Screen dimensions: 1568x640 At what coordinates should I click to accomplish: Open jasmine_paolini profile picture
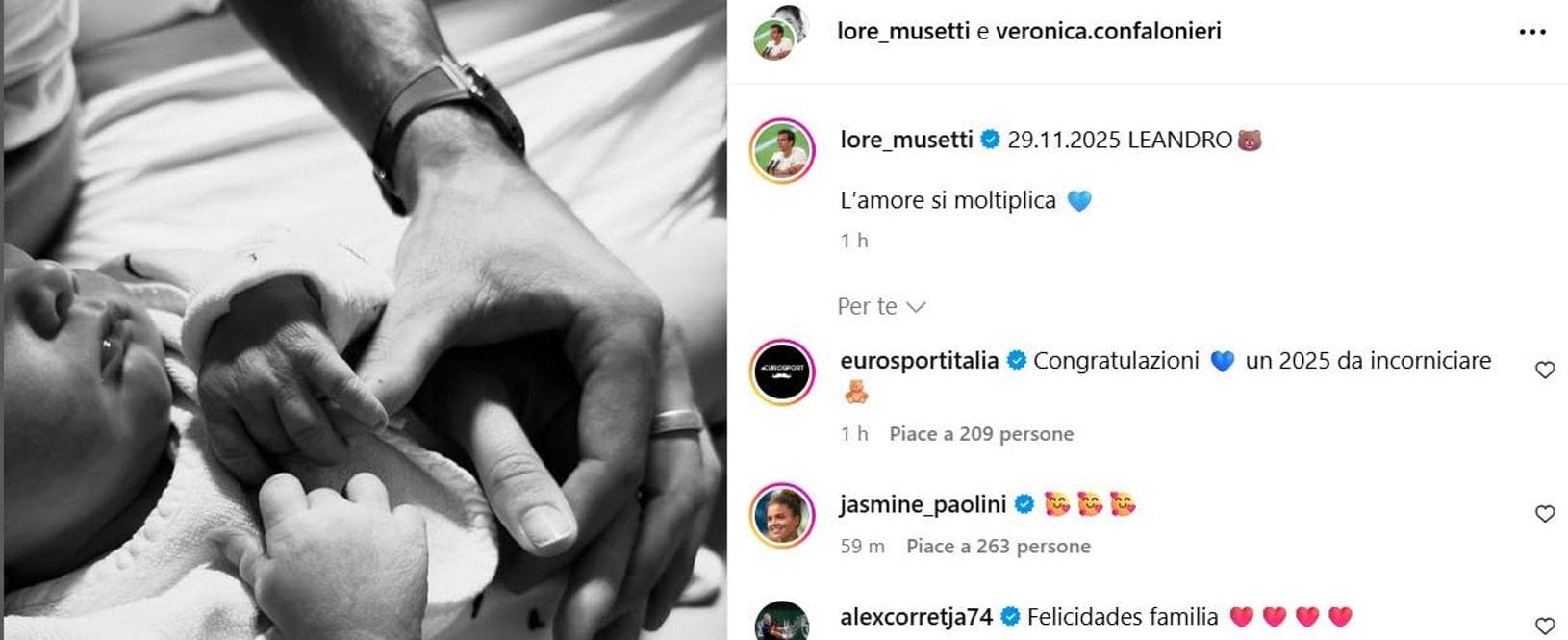coord(782,516)
